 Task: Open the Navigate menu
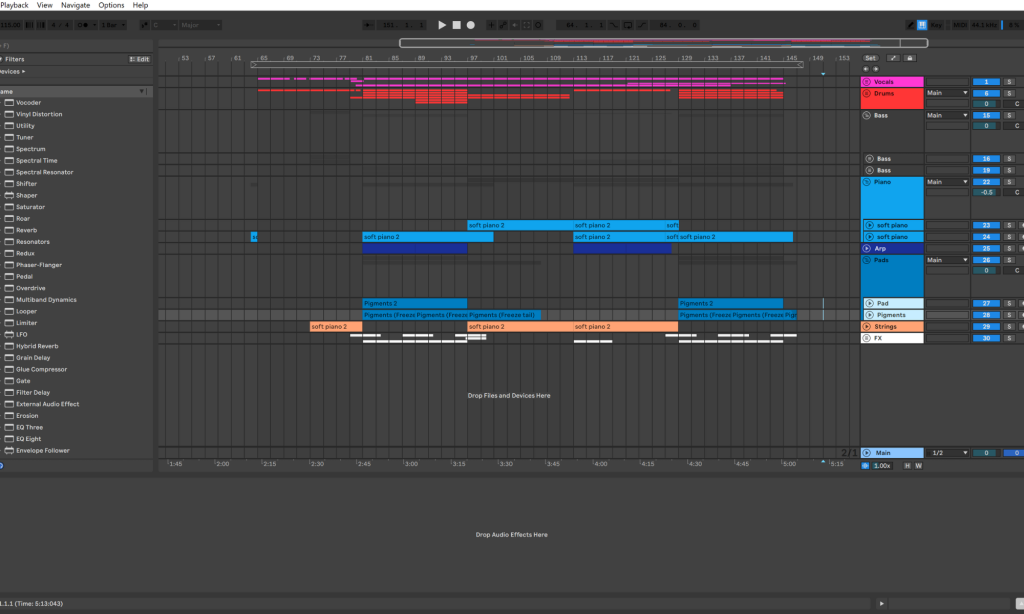point(75,5)
